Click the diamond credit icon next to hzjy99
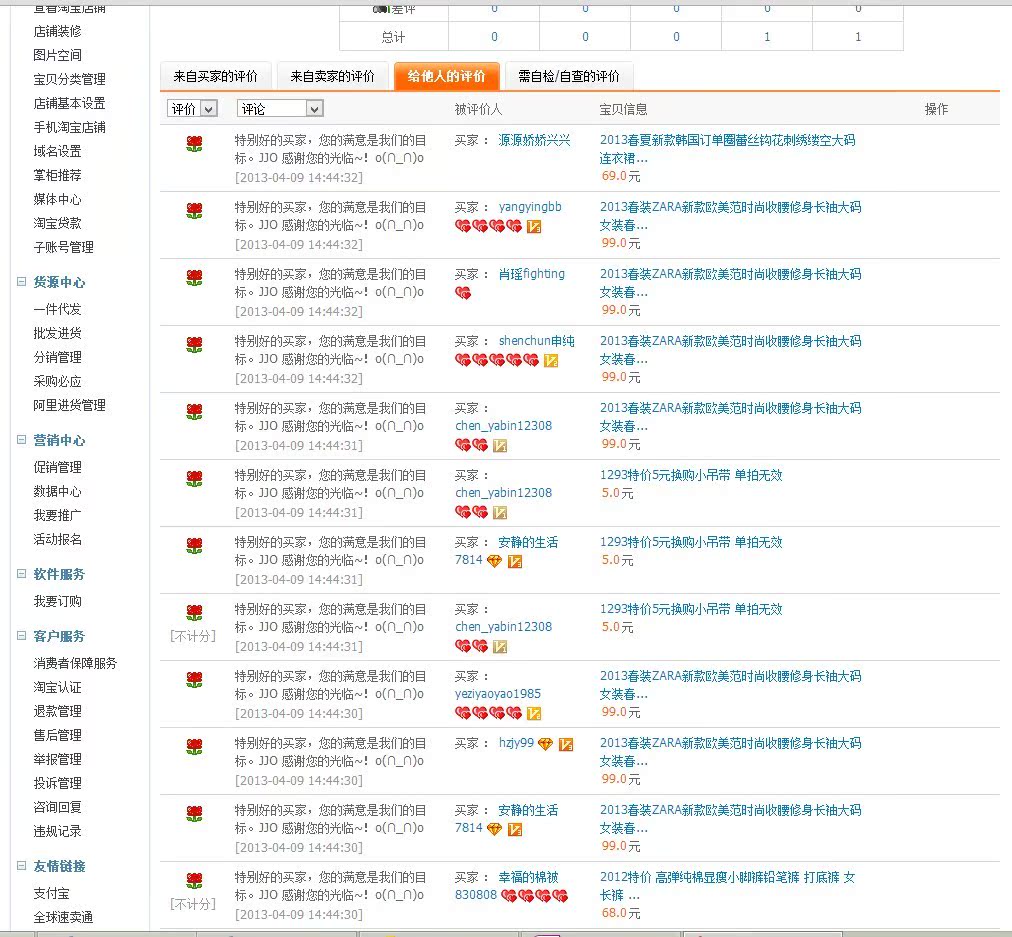The width and height of the screenshot is (1012, 937). click(545, 744)
